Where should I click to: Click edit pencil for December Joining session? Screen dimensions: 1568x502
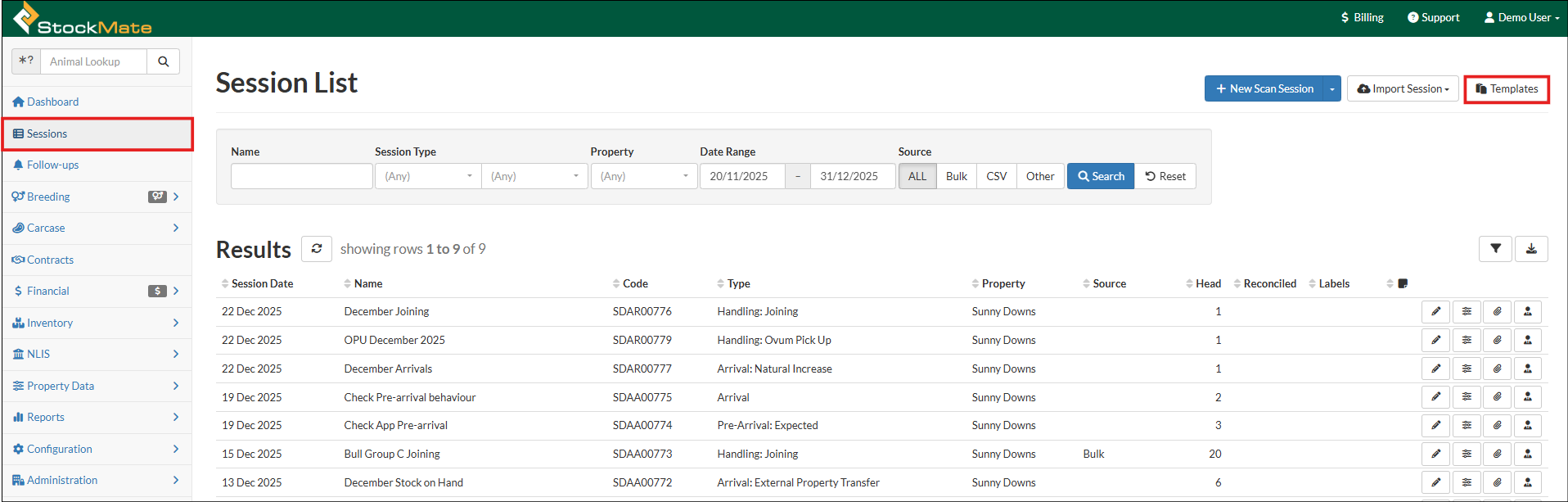point(1435,312)
